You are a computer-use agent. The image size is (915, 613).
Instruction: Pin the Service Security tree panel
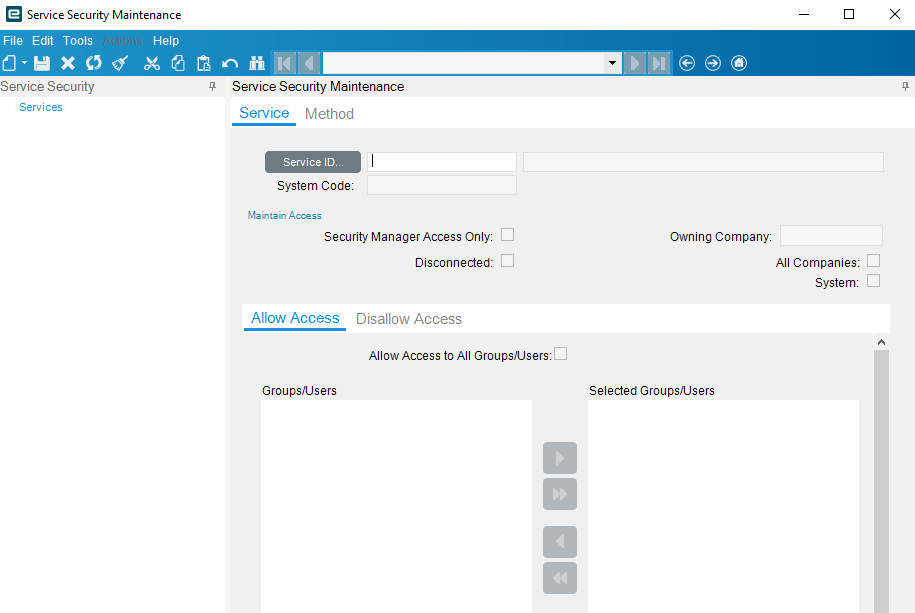[212, 86]
